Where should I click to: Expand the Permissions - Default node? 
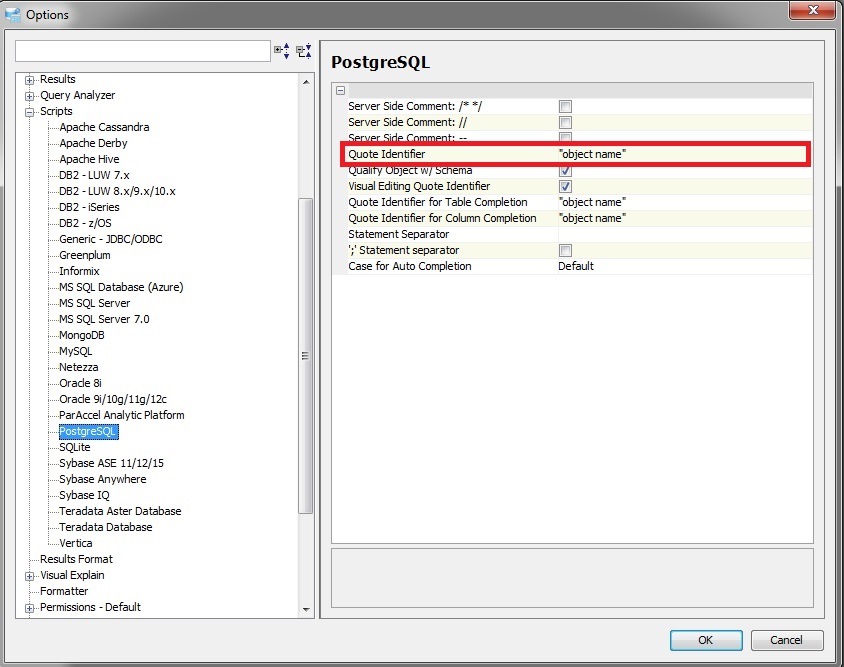point(30,608)
